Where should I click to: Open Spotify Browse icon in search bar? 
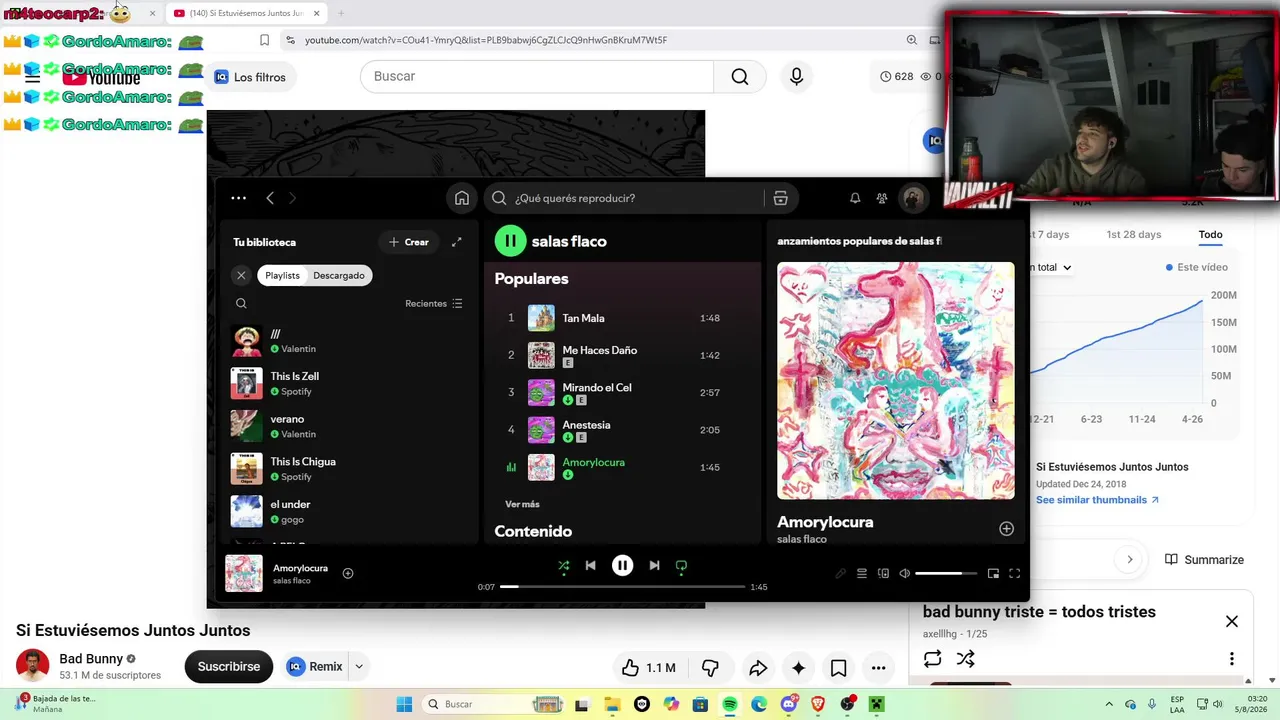point(781,198)
